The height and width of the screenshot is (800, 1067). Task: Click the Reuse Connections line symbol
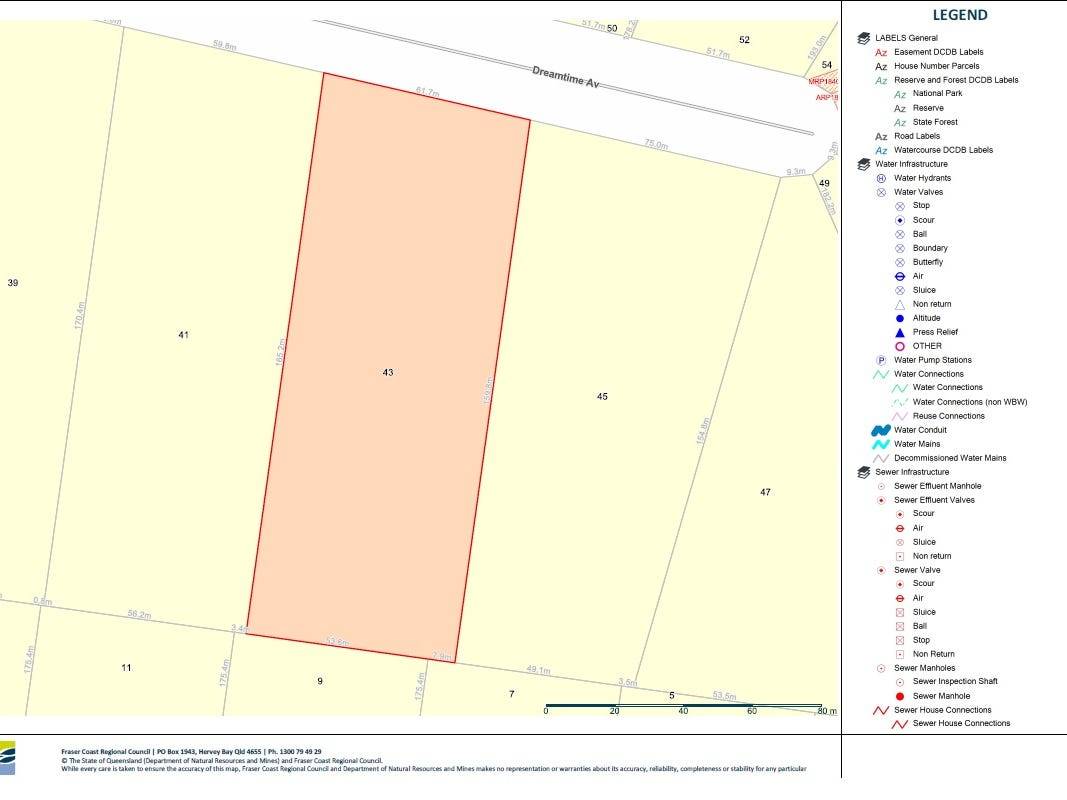[900, 416]
